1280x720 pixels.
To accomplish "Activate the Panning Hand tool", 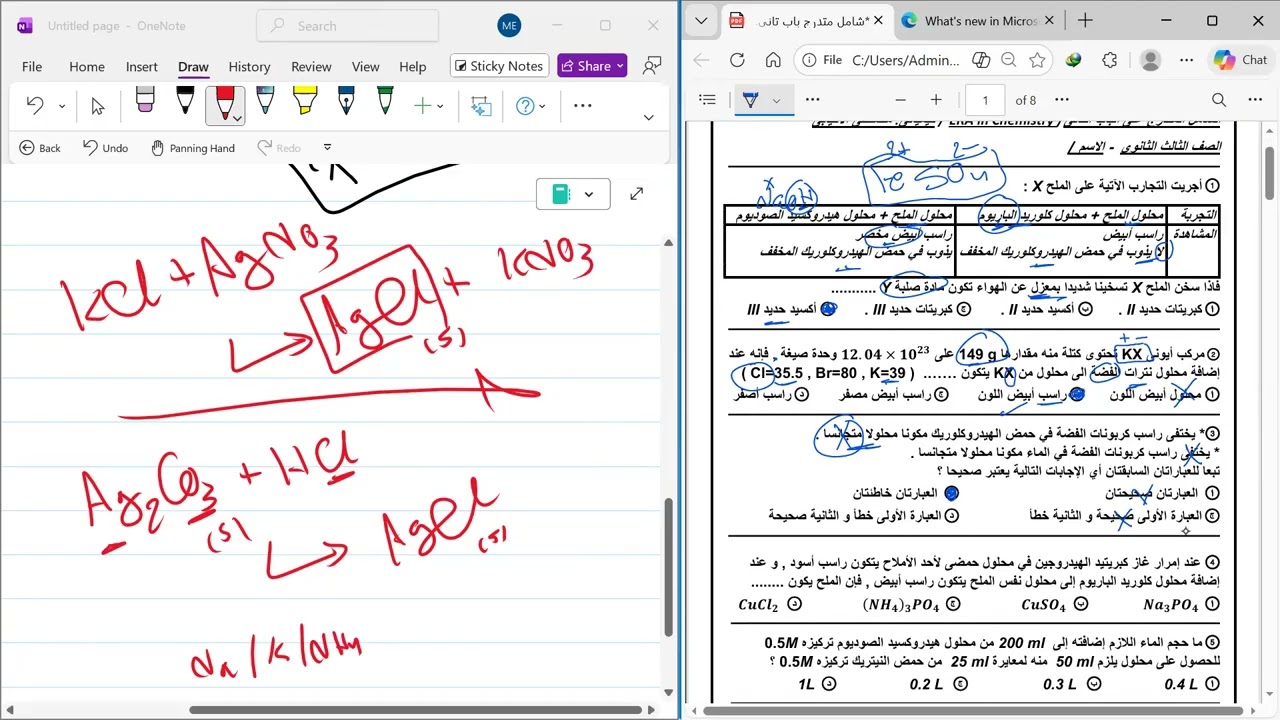I will click(x=193, y=148).
